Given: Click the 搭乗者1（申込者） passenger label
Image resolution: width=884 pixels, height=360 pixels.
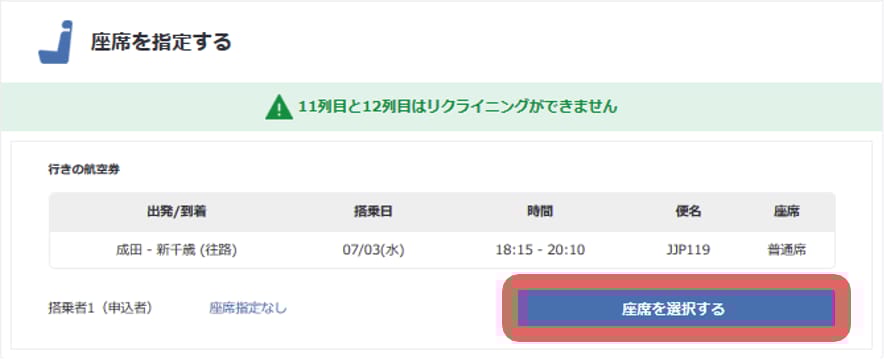Looking at the screenshot, I should tap(100, 308).
